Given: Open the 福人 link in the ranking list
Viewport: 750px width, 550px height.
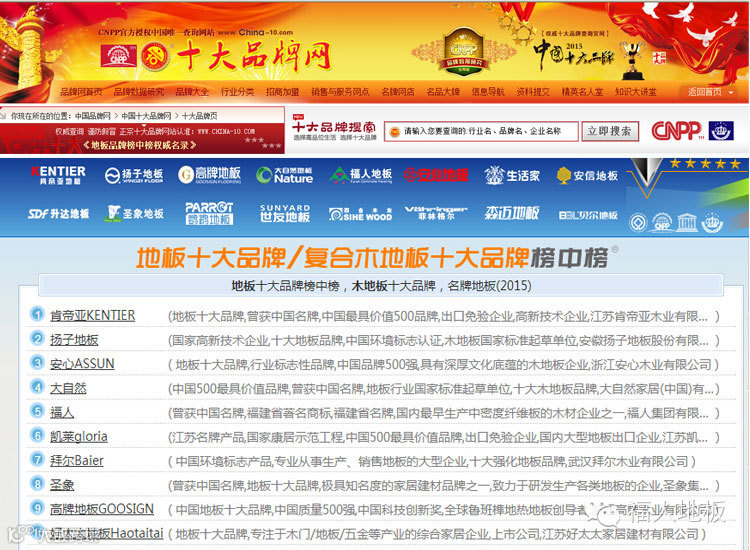Looking at the screenshot, I should pyautogui.click(x=62, y=412).
